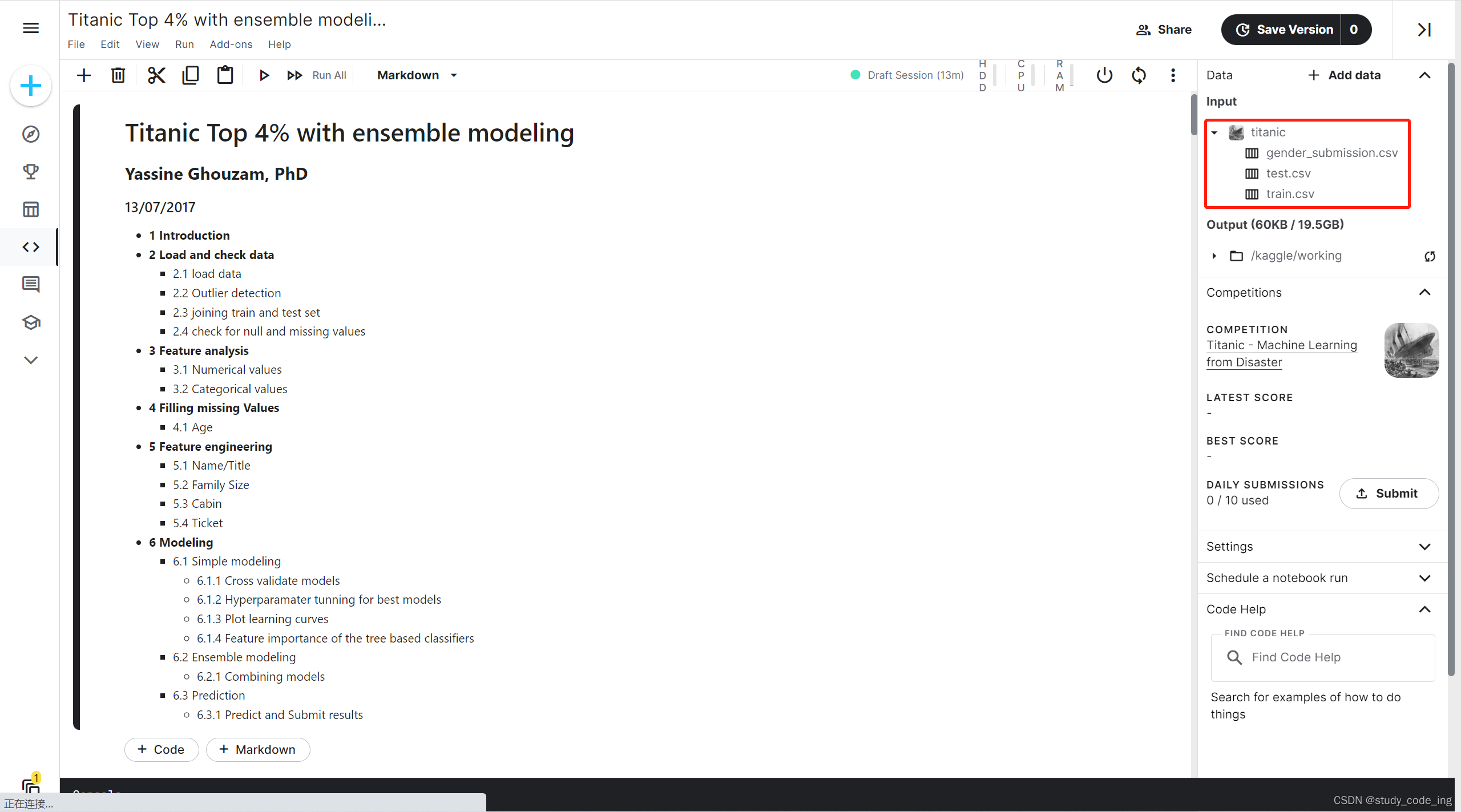Restart the session with refresh icon
The image size is (1461, 812).
(x=1139, y=75)
